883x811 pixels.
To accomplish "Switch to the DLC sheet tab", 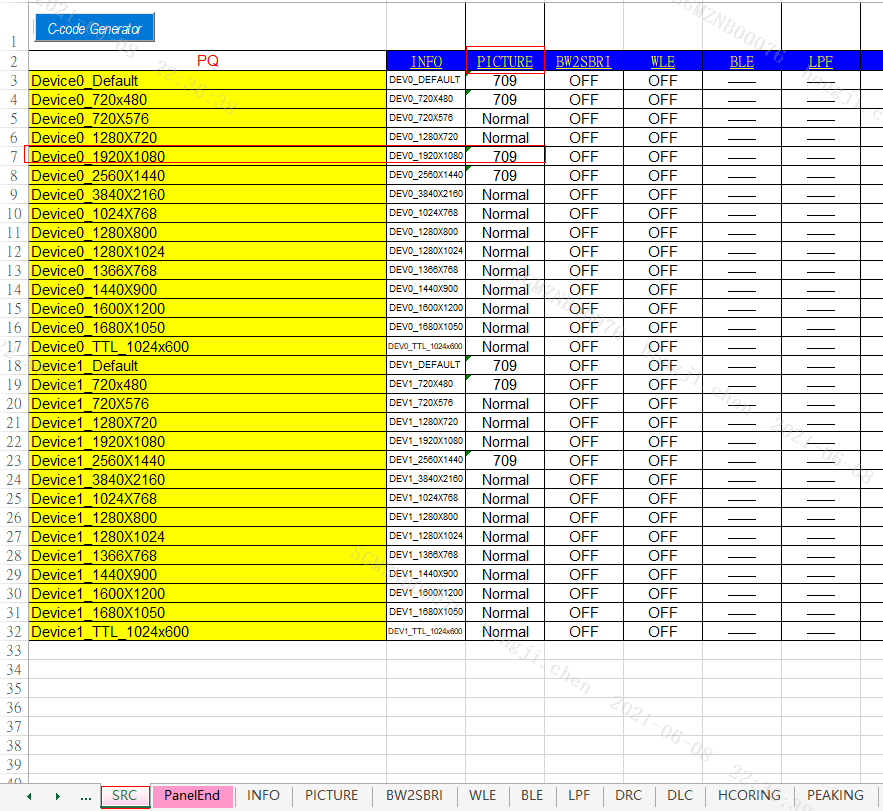I will point(680,795).
